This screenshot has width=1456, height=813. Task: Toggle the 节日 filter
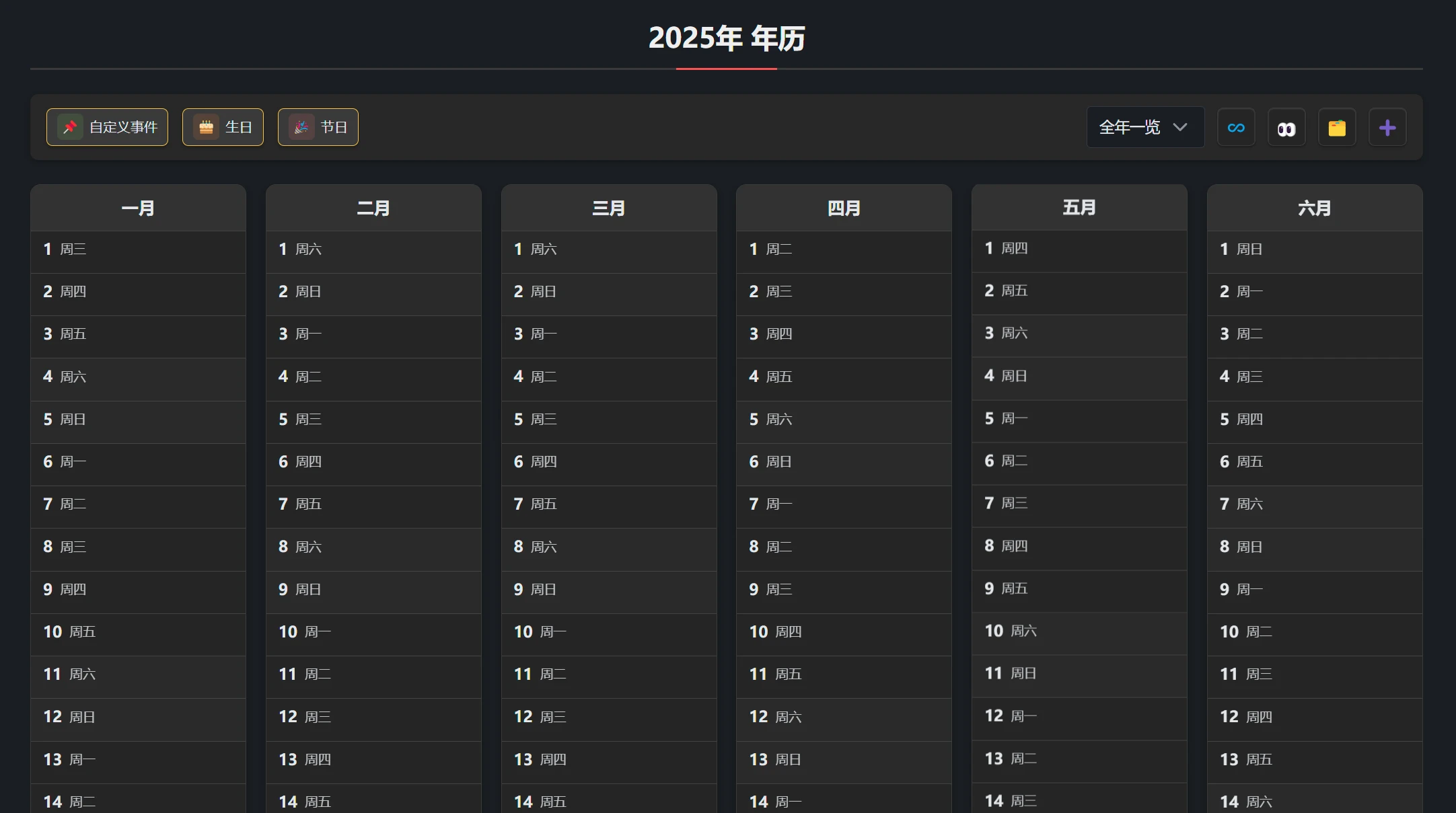(x=334, y=127)
